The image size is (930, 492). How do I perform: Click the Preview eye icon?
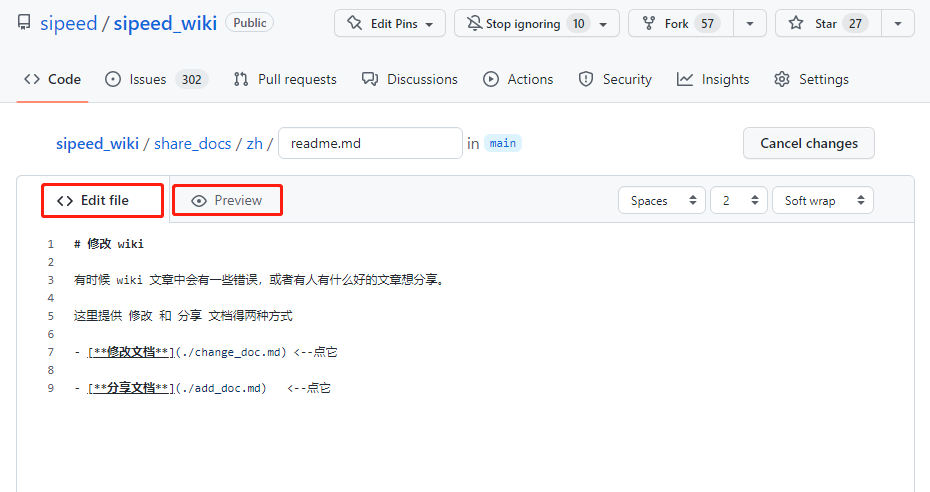point(199,201)
